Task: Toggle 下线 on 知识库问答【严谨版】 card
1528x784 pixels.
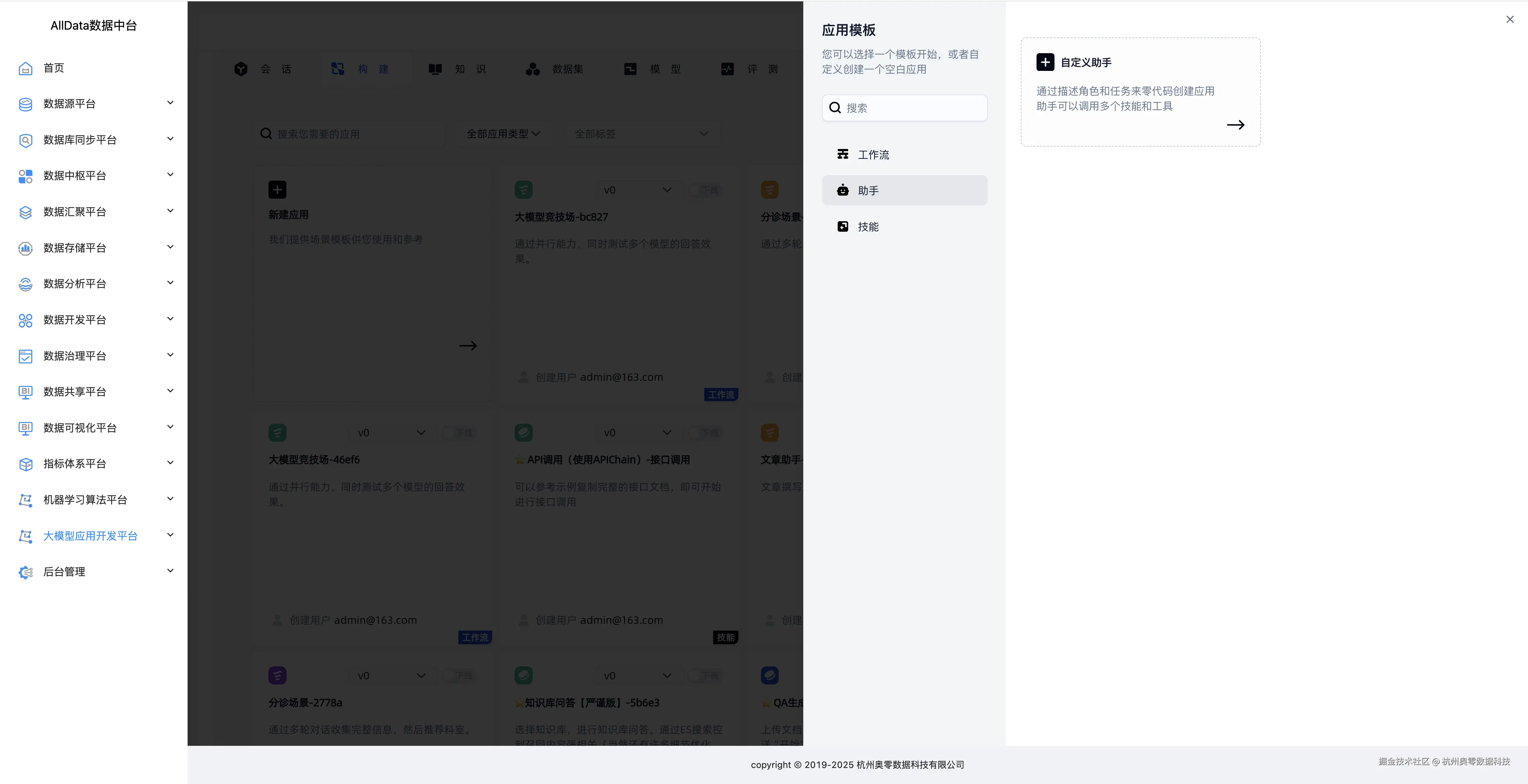Action: tap(705, 676)
